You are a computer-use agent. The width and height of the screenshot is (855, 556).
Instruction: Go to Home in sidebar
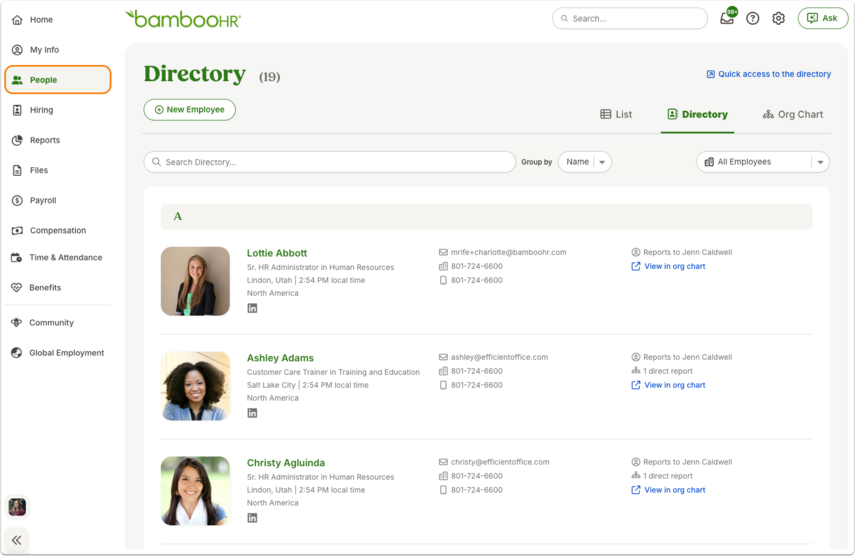click(41, 20)
